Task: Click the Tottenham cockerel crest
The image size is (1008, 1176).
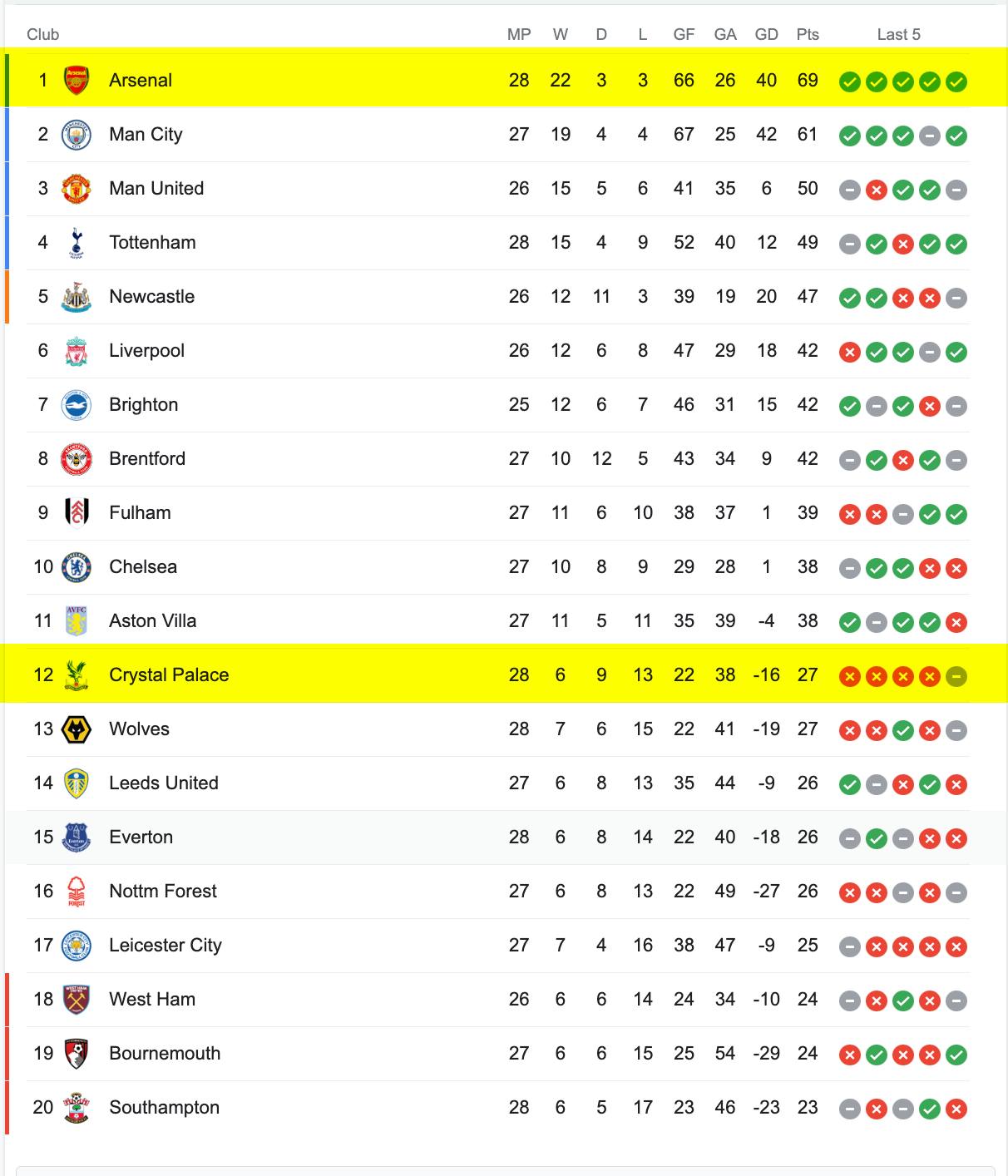Action: [x=77, y=243]
